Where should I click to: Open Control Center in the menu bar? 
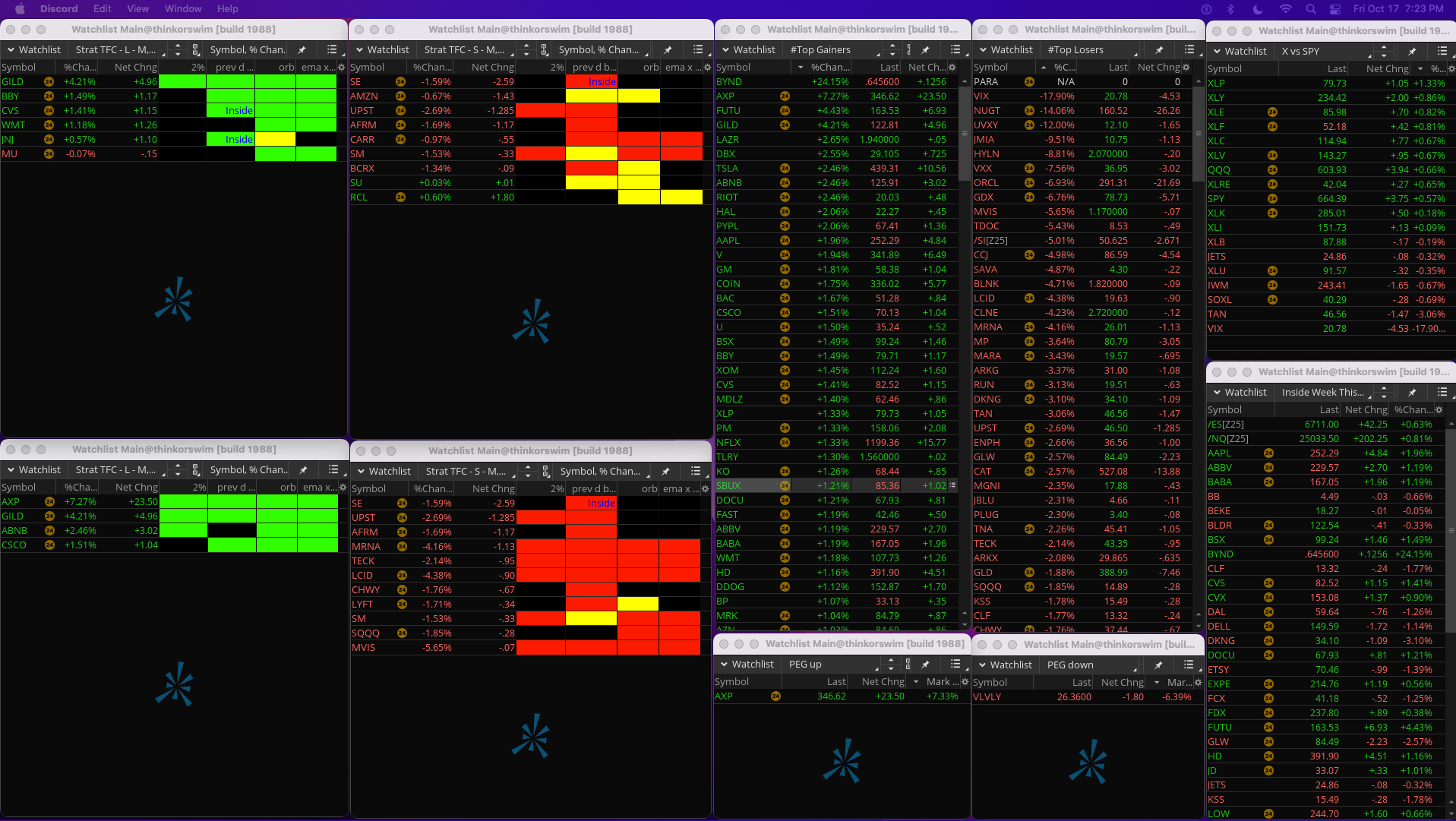pos(1335,9)
